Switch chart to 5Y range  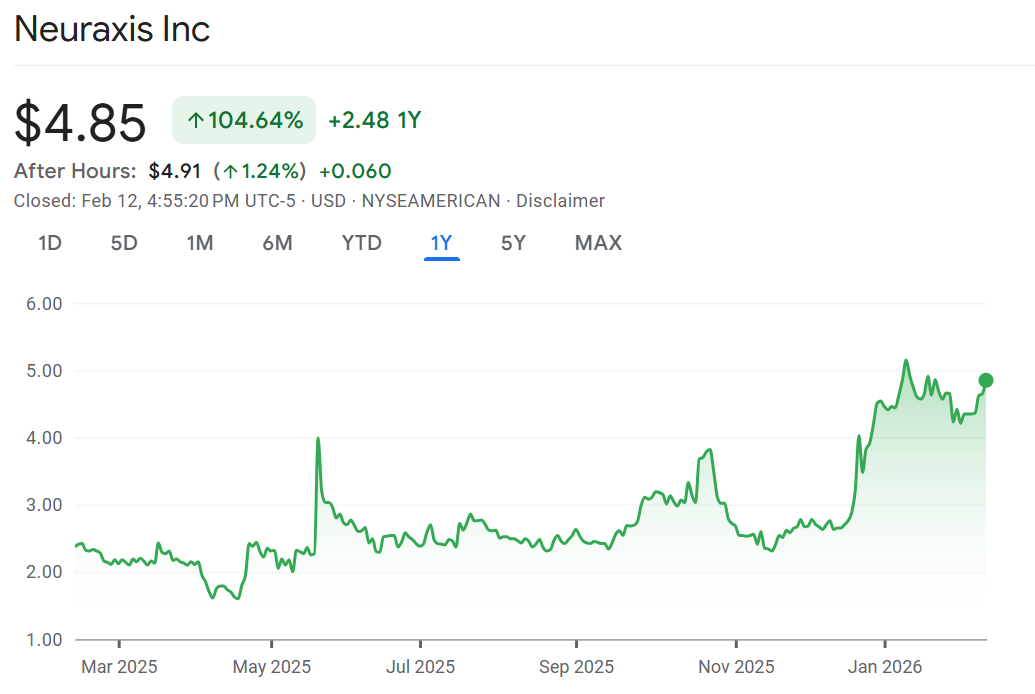513,243
